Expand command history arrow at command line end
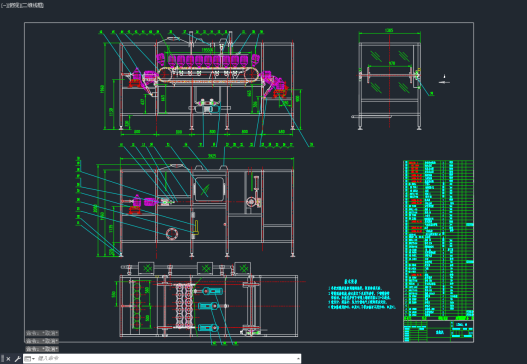This screenshot has width=527, height=364. tap(298, 359)
